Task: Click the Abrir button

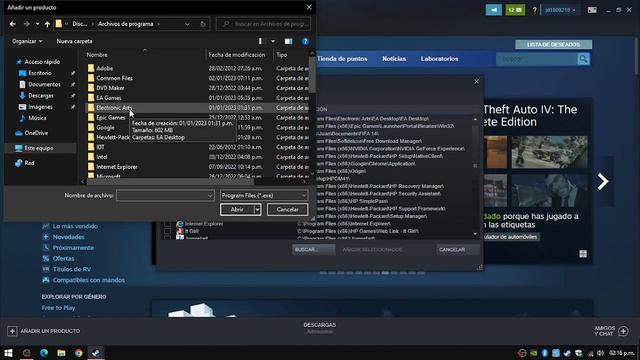Action: coord(237,209)
